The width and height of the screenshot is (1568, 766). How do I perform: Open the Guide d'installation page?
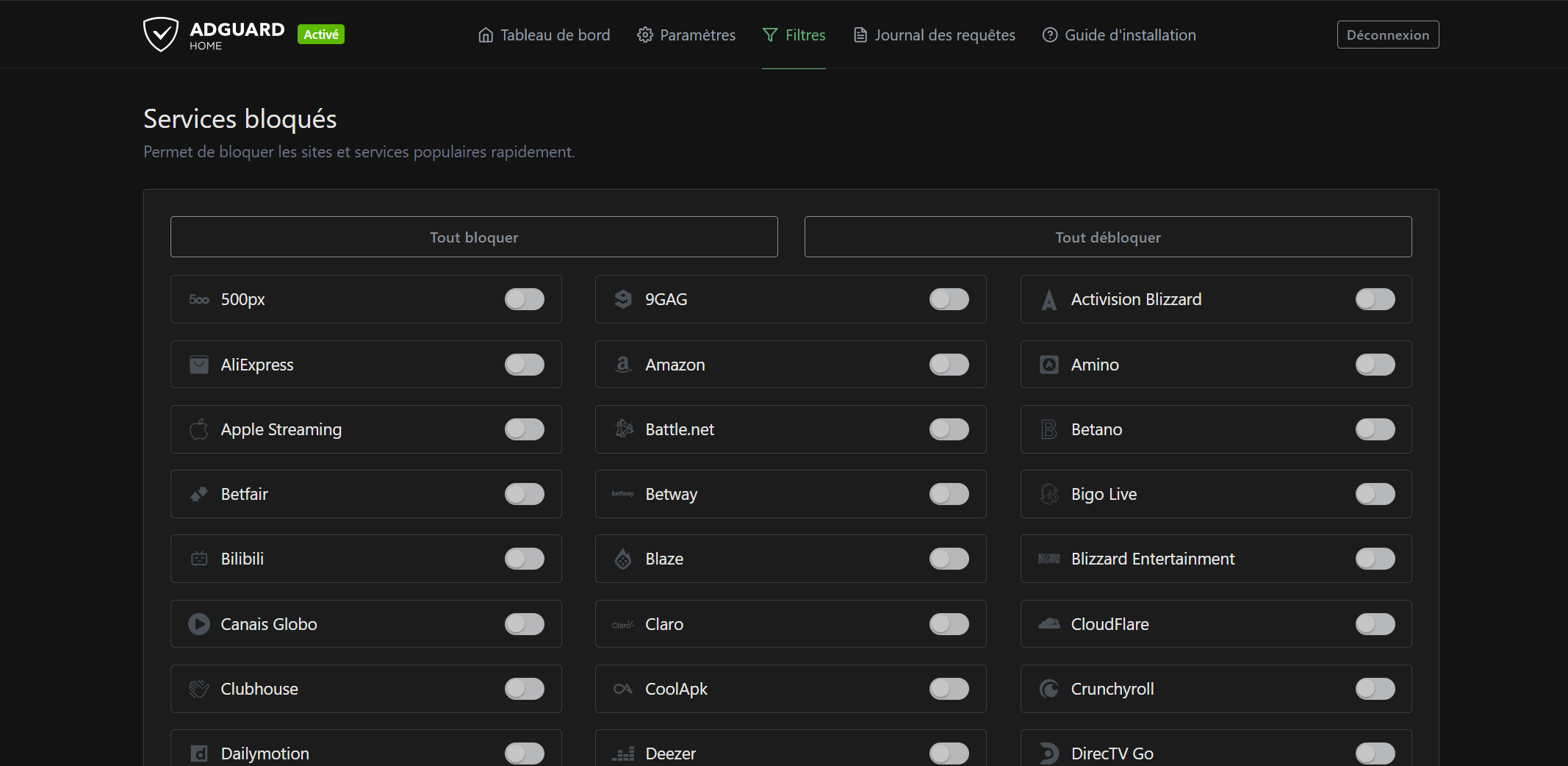(x=1119, y=35)
